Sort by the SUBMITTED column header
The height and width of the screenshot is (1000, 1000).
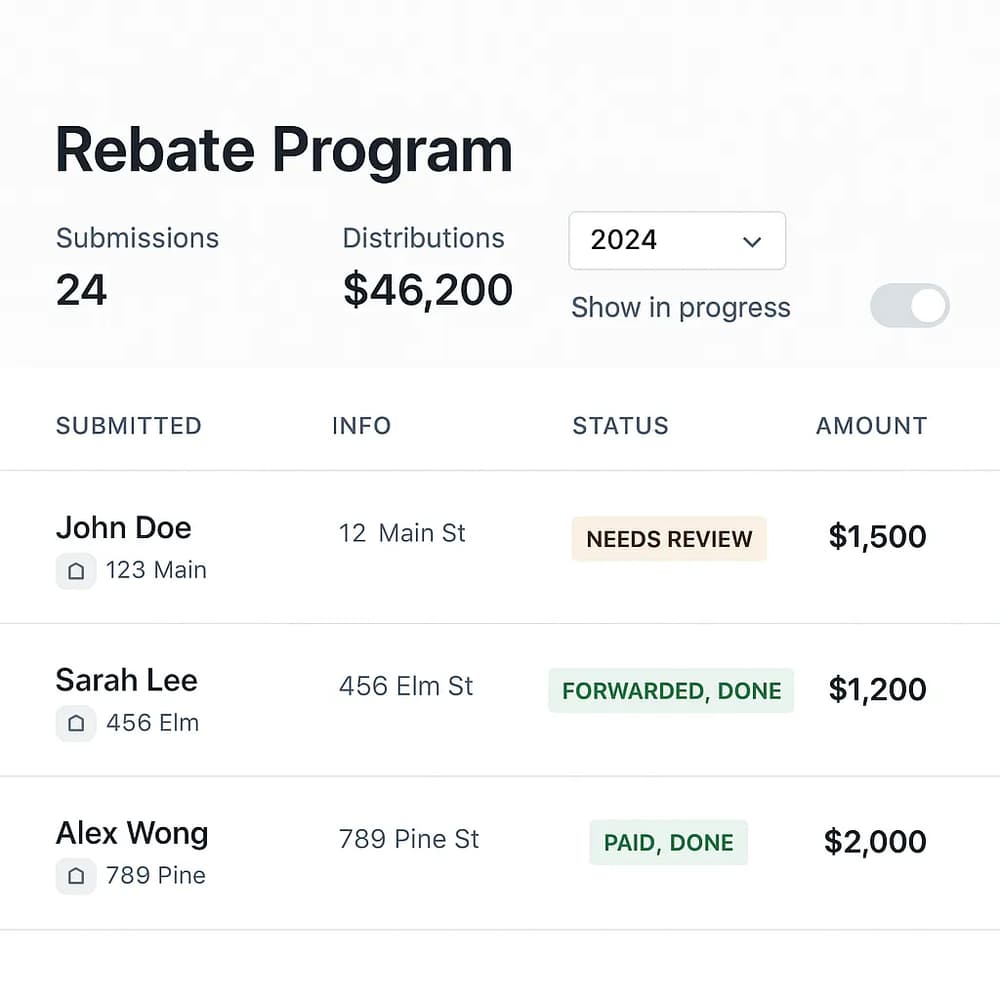[128, 425]
